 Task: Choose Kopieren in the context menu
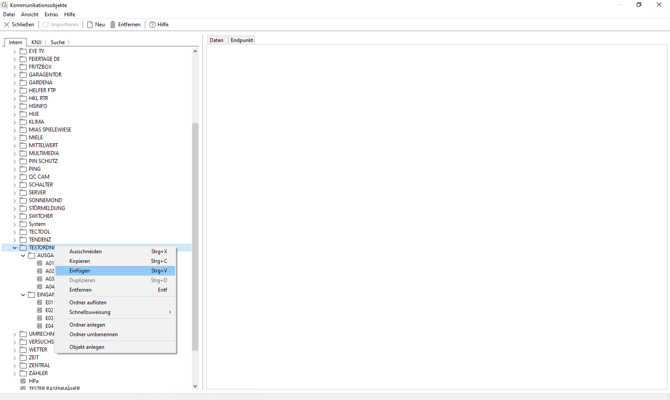tap(115, 261)
